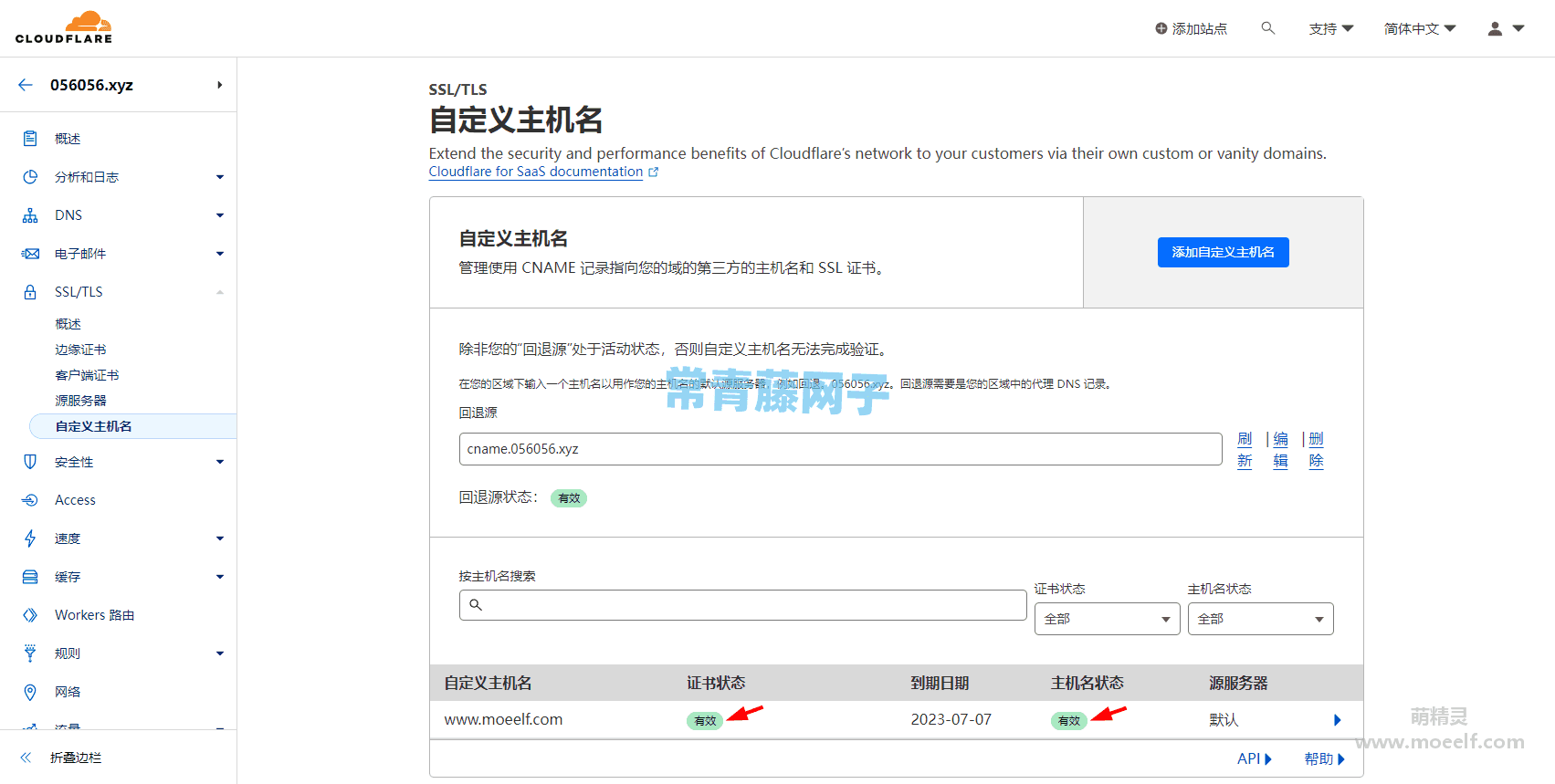Click the plus icon for 添加站点
The image size is (1555, 784).
pyautogui.click(x=1161, y=28)
